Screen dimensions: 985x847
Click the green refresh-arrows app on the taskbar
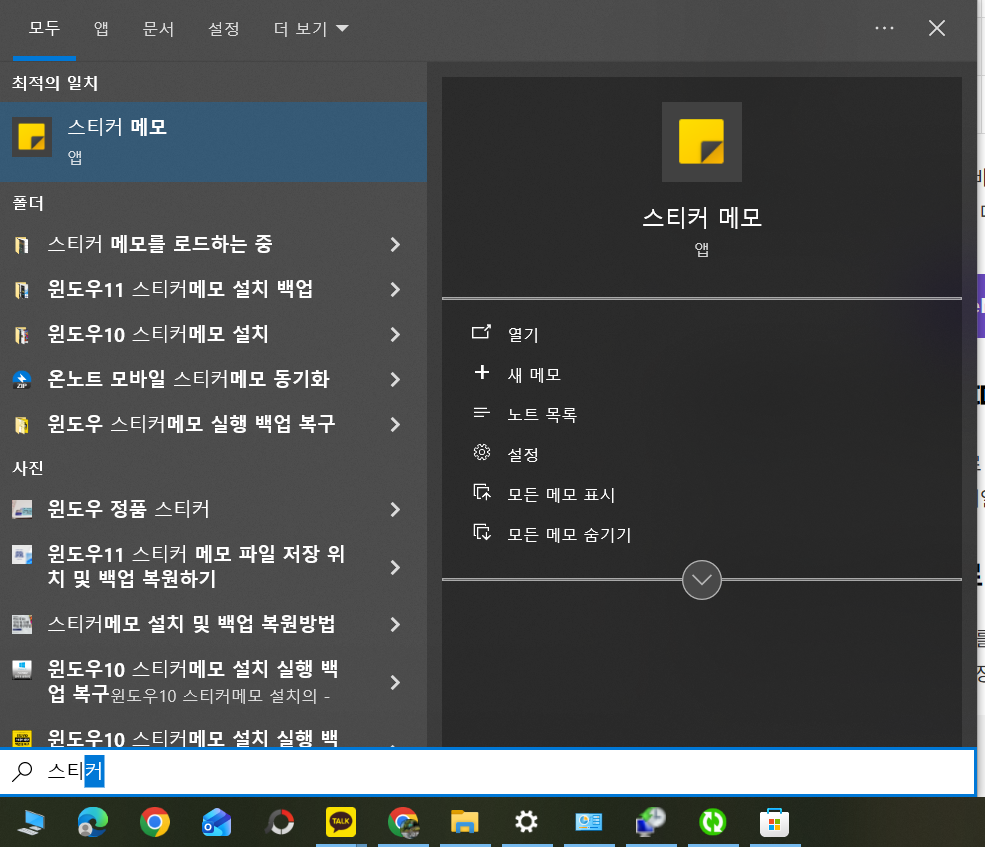point(712,822)
